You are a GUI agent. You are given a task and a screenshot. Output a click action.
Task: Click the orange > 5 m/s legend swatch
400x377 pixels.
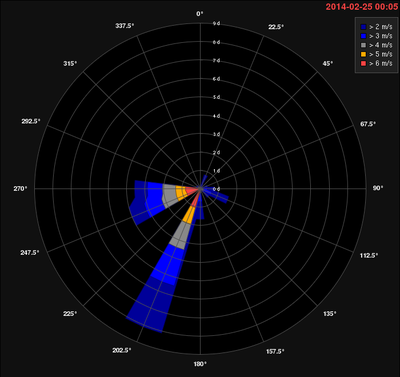363,54
